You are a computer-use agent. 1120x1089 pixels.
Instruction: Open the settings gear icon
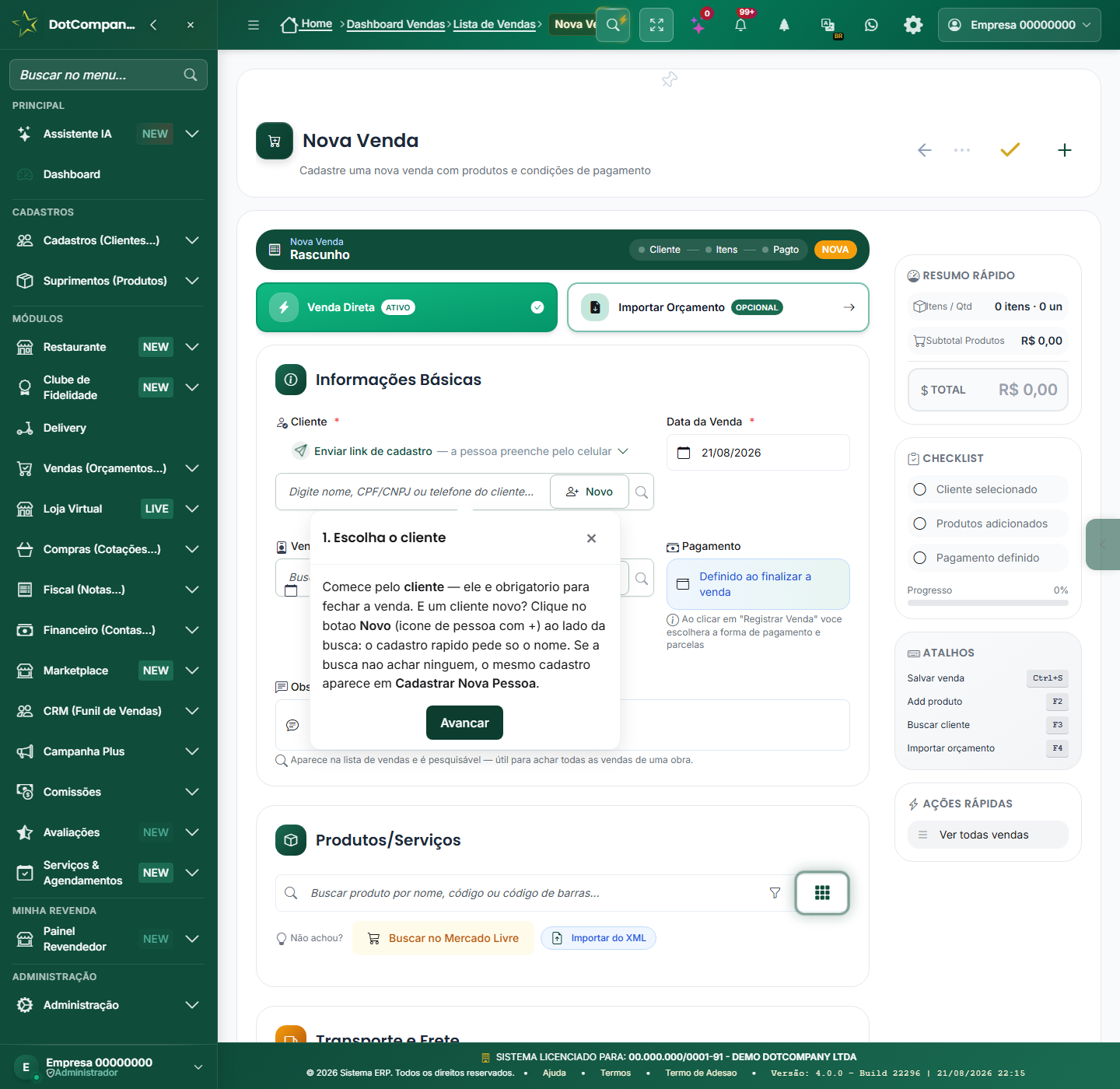point(913,25)
